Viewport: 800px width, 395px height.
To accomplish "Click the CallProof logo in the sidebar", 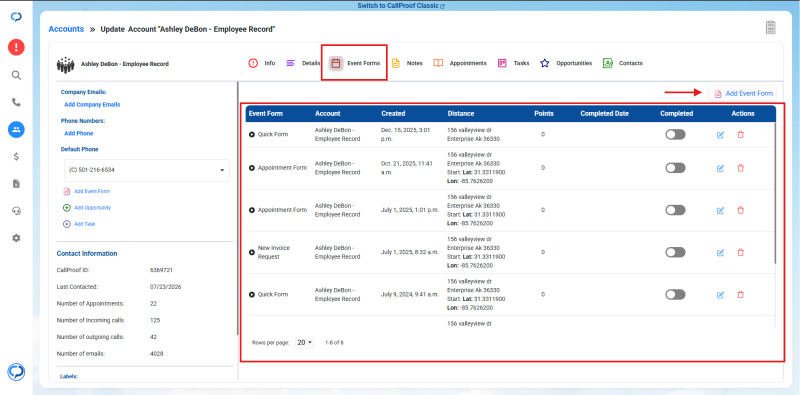I will [16, 18].
